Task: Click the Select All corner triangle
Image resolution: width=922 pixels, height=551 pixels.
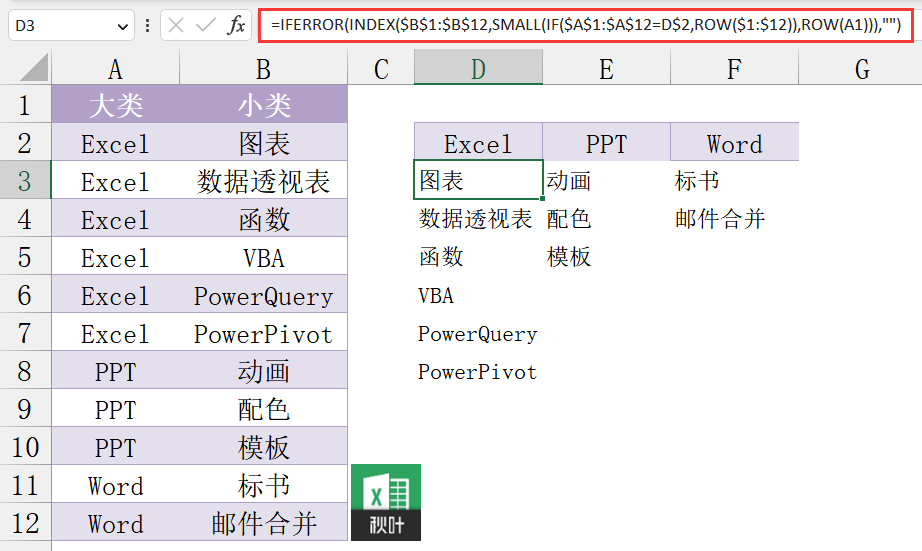Action: pos(34,67)
